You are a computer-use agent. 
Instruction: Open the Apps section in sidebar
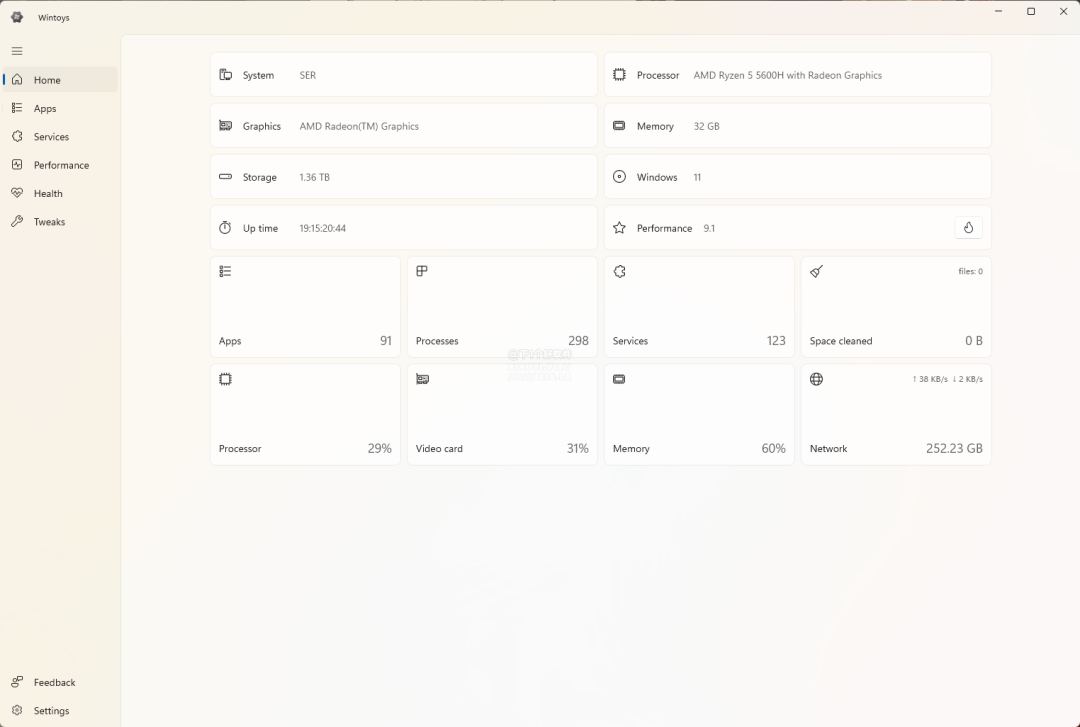(x=61, y=108)
